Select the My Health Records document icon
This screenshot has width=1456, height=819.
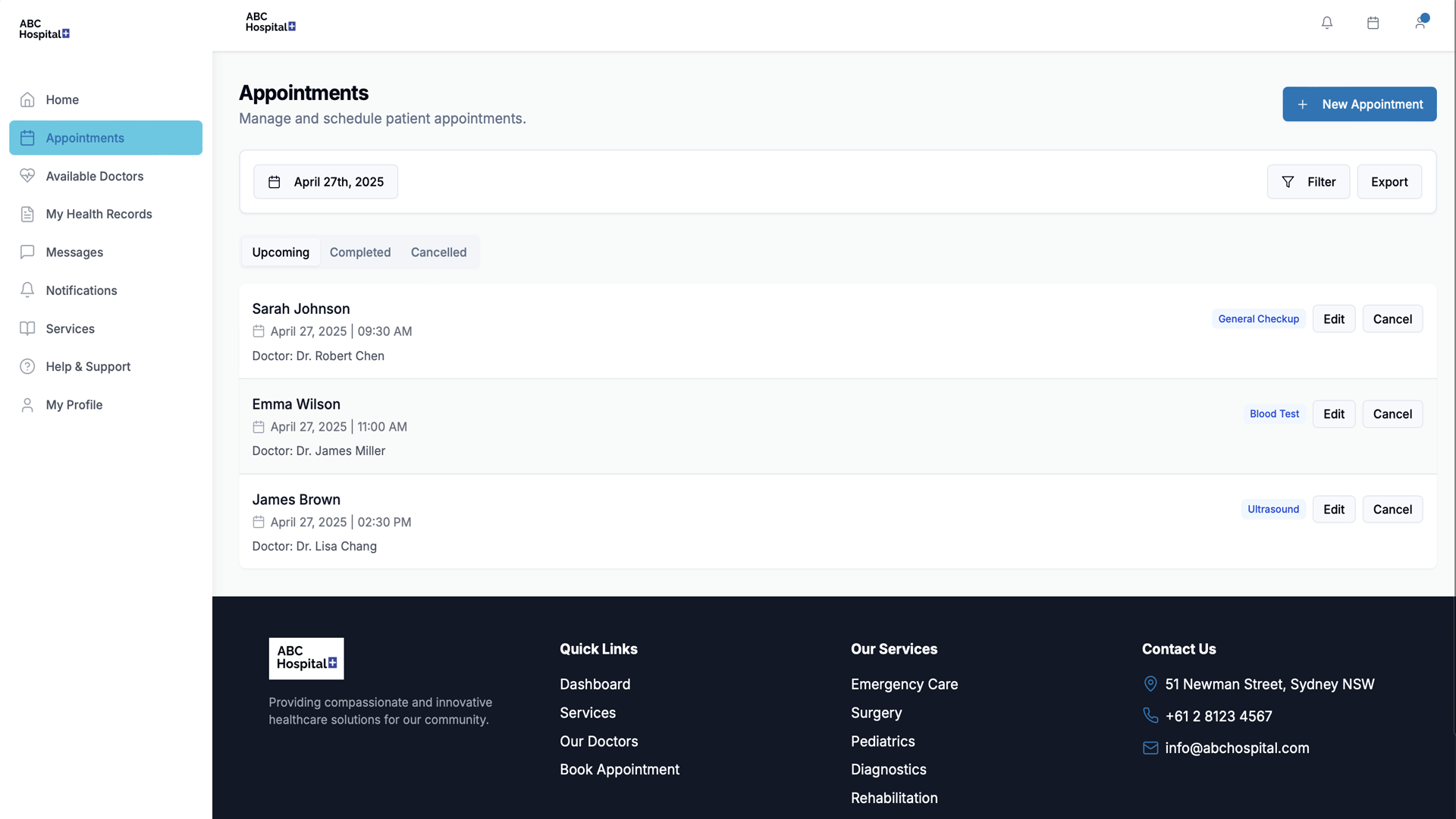click(27, 214)
